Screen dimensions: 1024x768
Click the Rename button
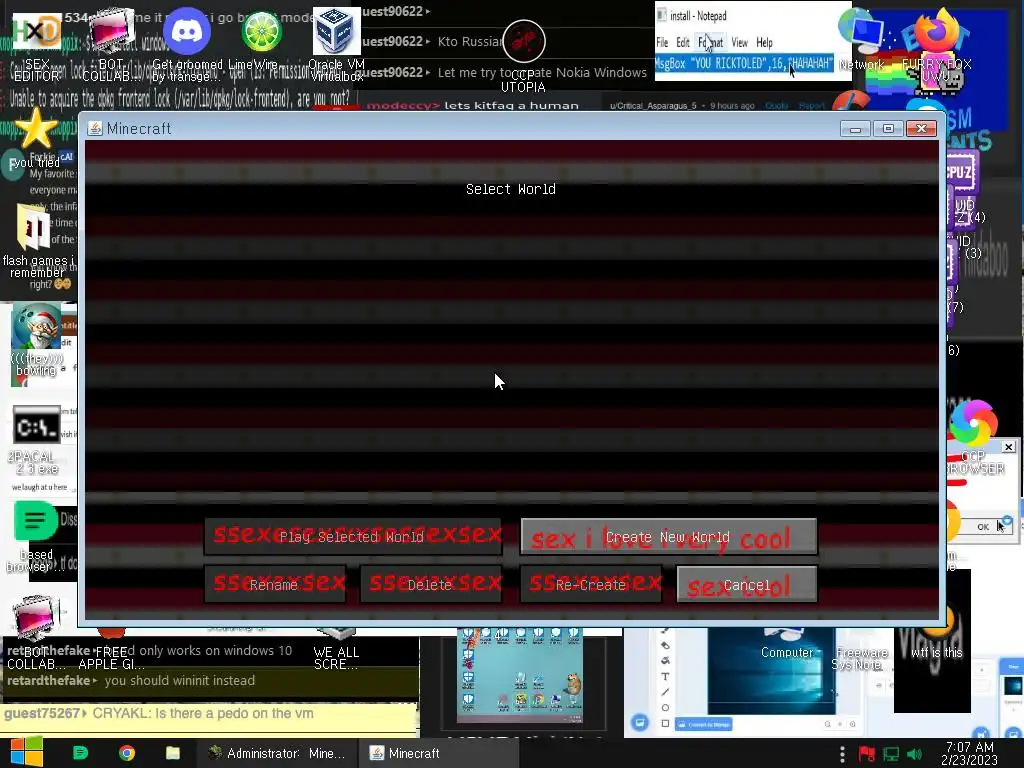coord(275,584)
